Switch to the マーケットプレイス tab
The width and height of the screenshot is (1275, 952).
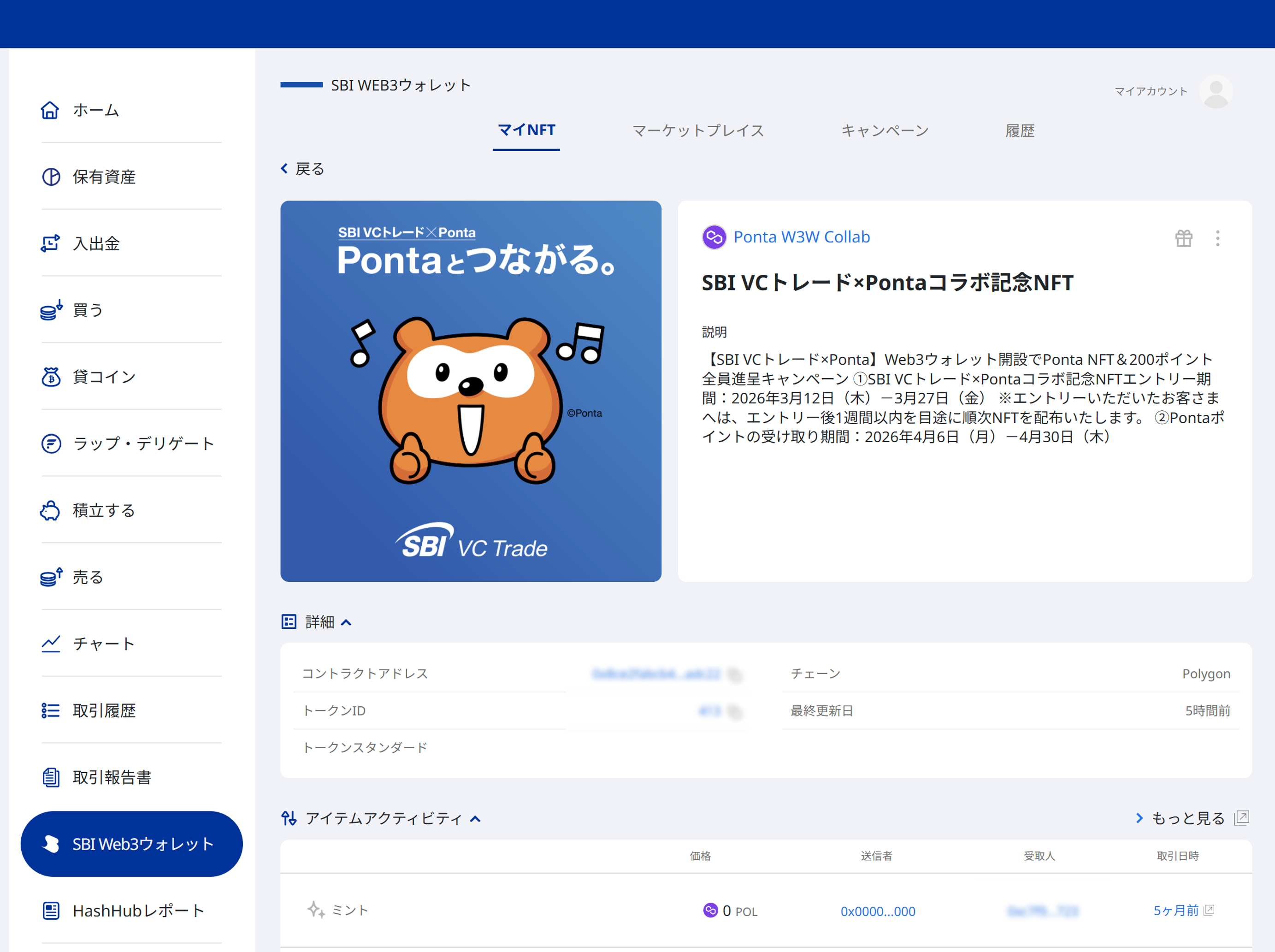698,131
